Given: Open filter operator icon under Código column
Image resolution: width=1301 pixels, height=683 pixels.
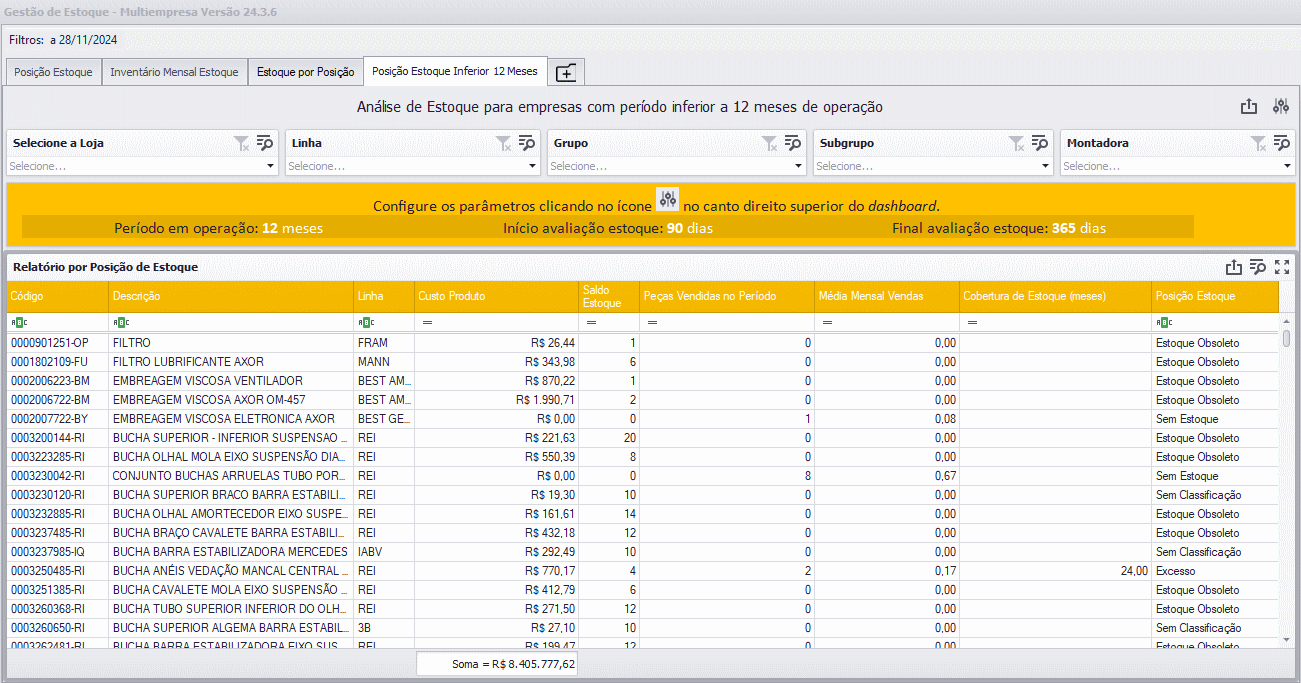Looking at the screenshot, I should coord(19,322).
